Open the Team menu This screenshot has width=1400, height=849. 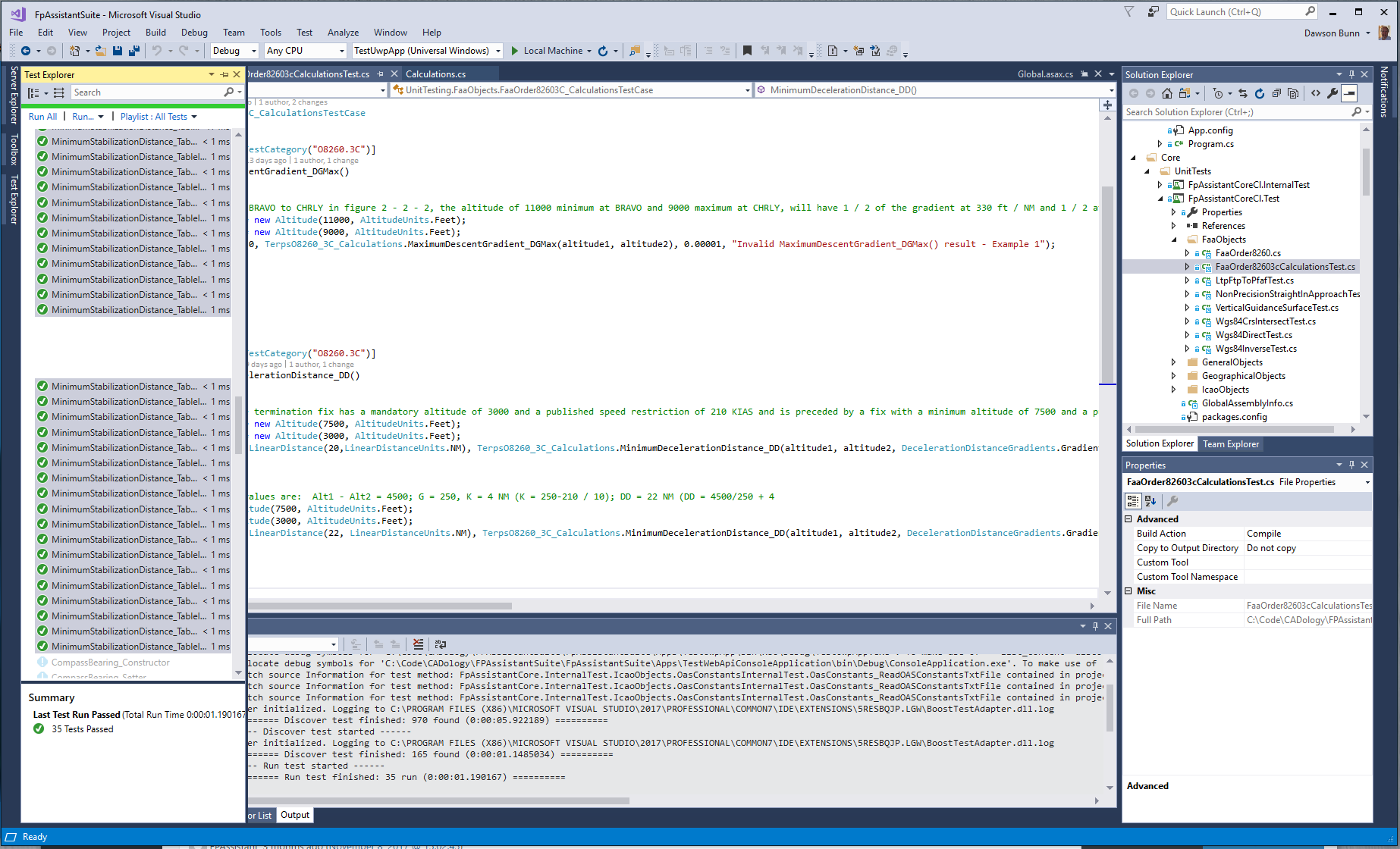pos(234,33)
